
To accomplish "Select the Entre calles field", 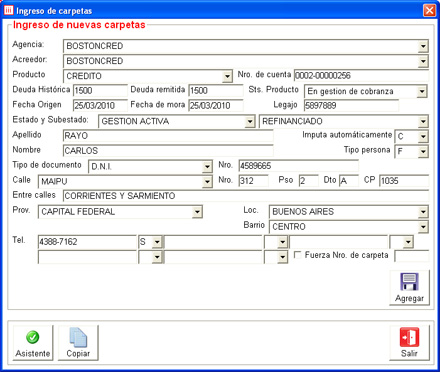I will click(x=246, y=196).
